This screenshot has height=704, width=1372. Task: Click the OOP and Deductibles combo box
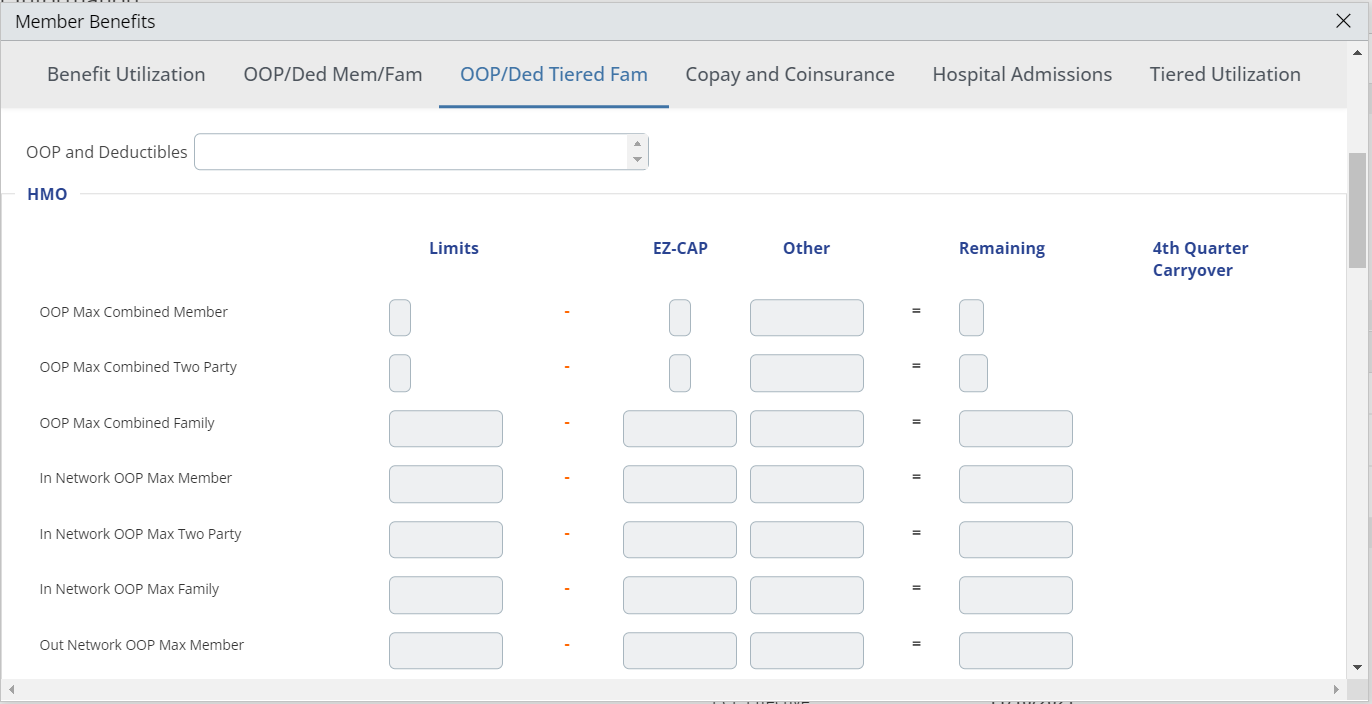(410, 152)
